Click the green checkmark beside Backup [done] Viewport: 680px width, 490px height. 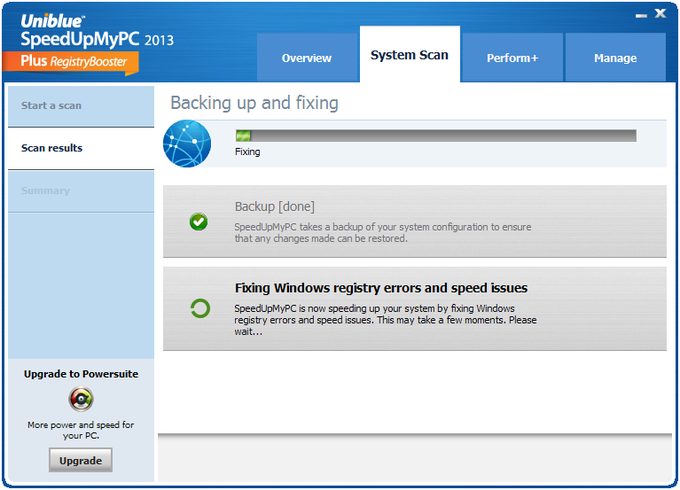point(199,222)
